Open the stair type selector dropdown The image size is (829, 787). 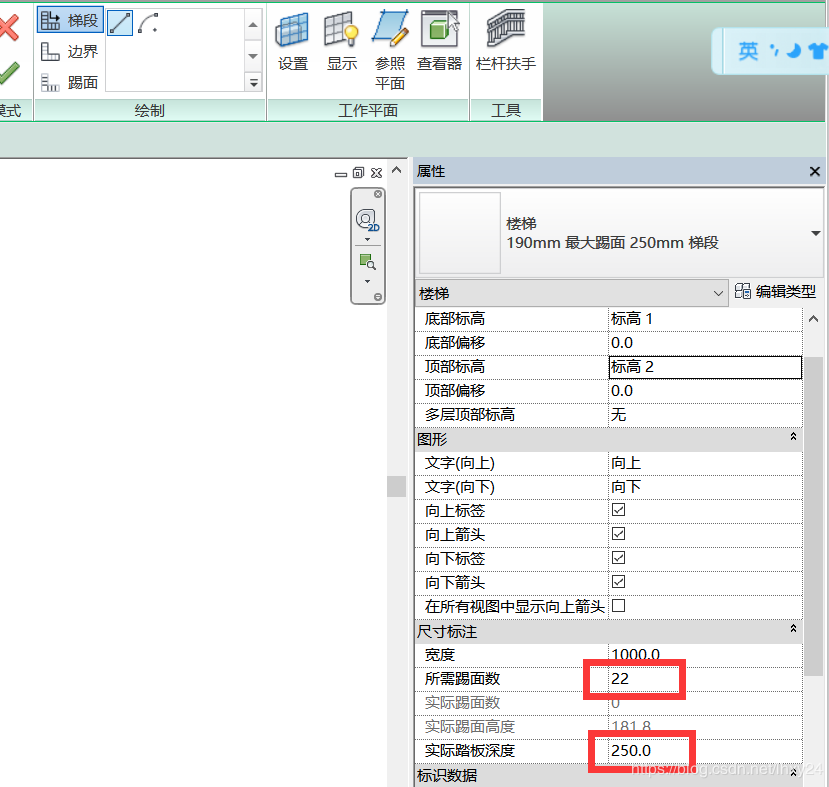[815, 233]
